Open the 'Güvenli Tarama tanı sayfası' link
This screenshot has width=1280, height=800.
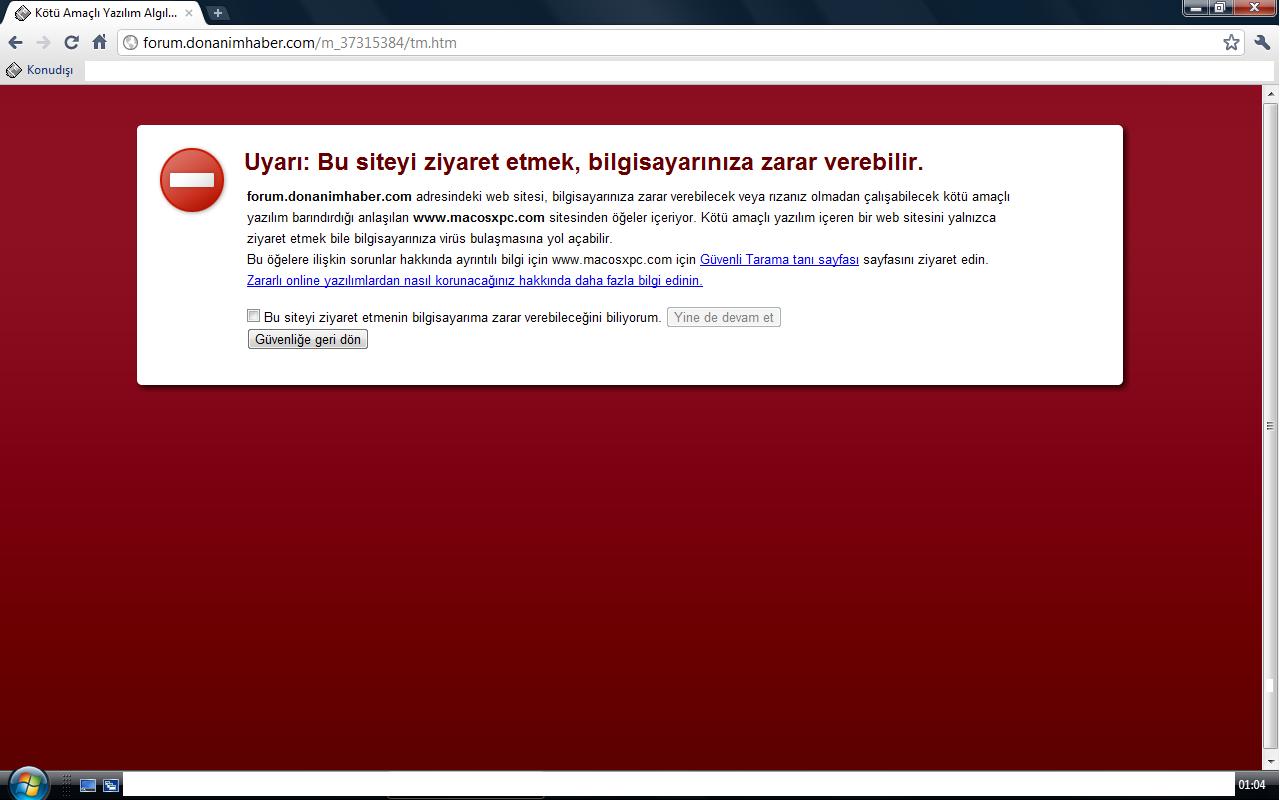tap(779, 259)
